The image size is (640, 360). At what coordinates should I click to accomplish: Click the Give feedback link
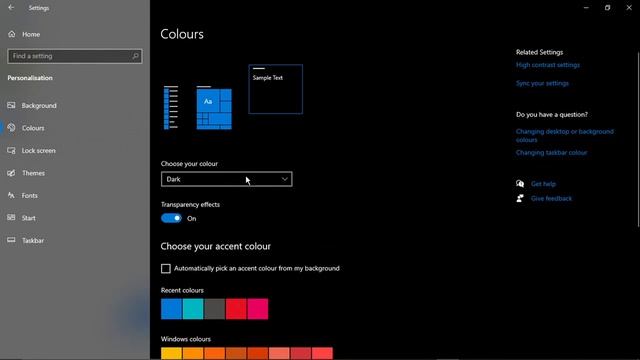[x=551, y=198]
